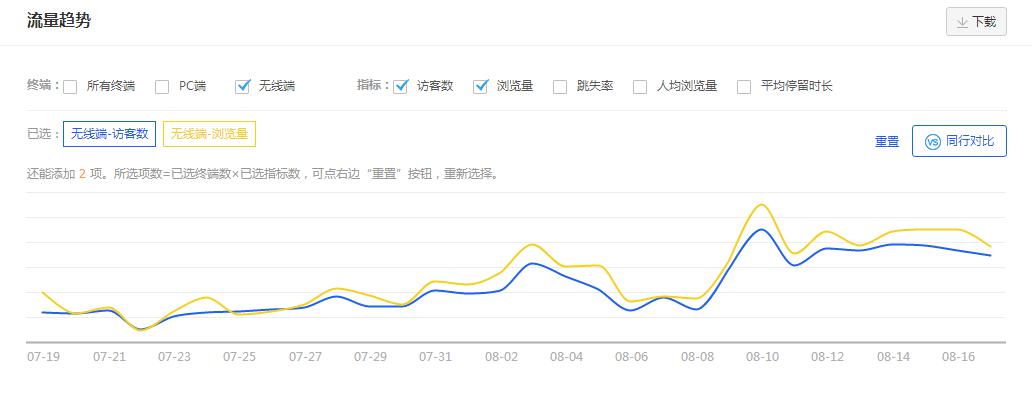Enable the PC端 terminal checkbox
This screenshot has height=395, width=1032.
(162, 86)
